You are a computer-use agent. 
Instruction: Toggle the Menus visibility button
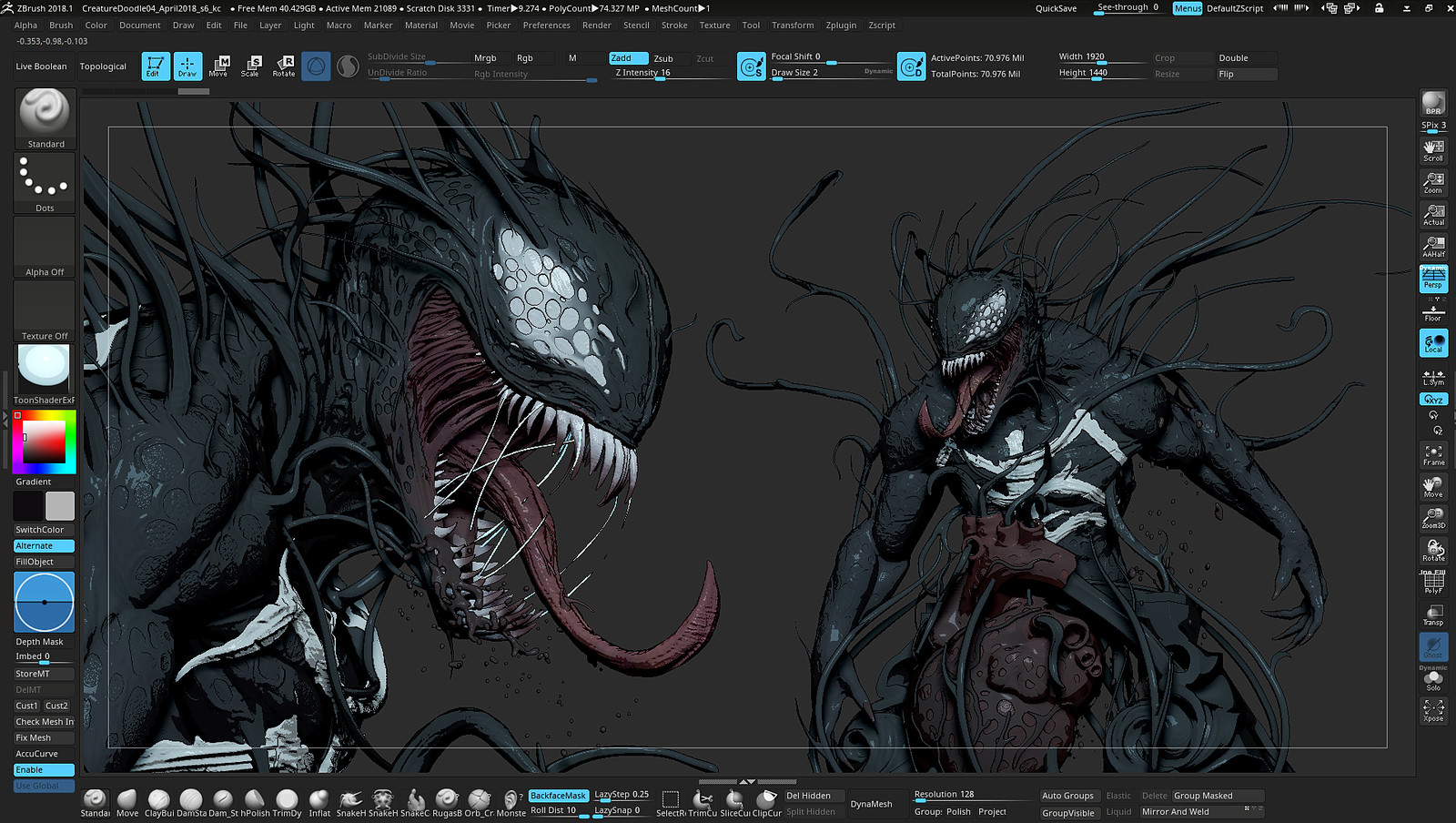[1188, 8]
